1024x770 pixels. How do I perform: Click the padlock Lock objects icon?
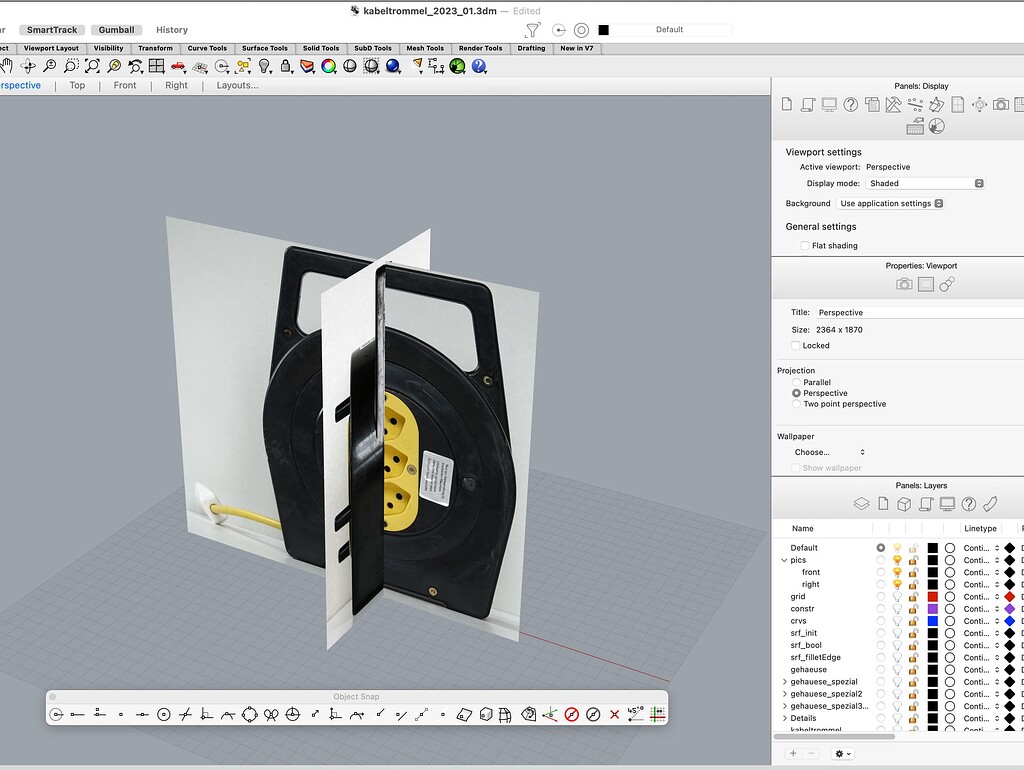(286, 66)
